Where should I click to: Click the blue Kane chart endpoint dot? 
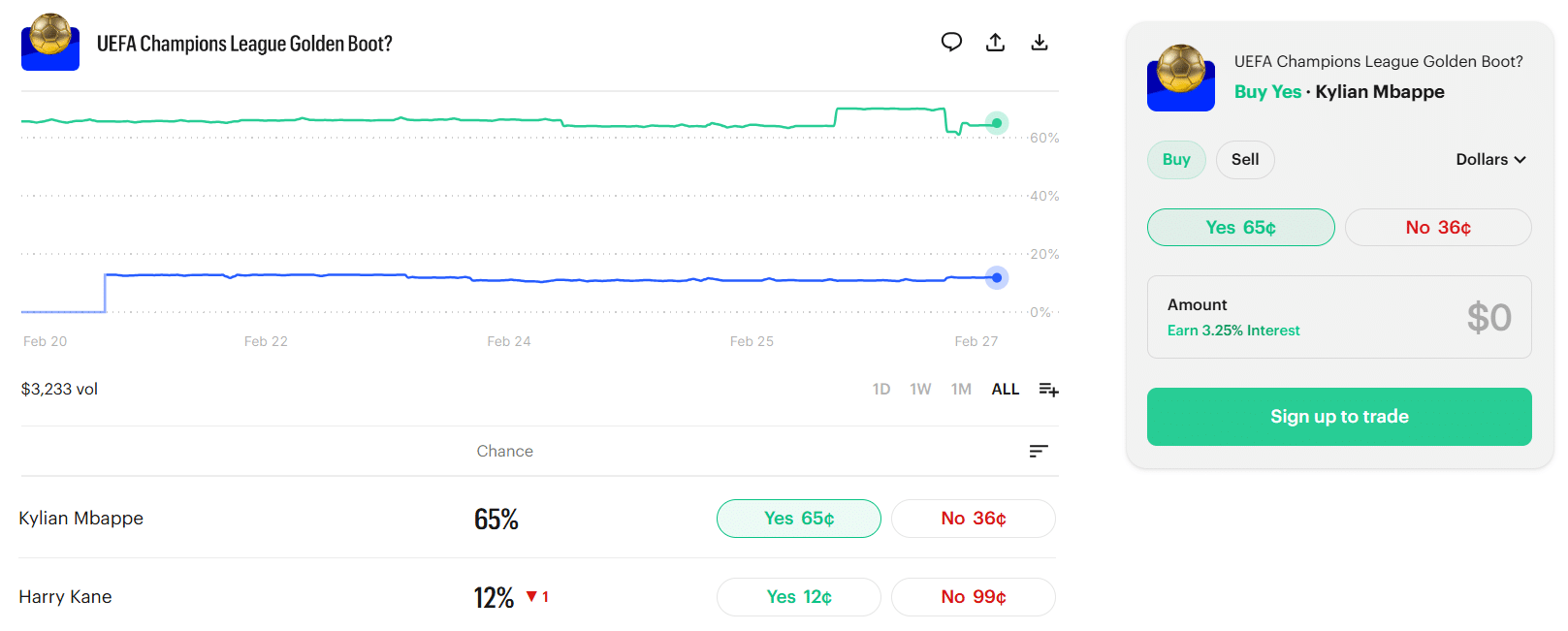(x=996, y=278)
